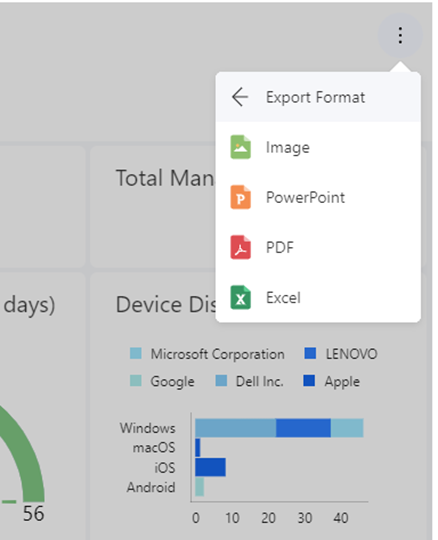Select the PDF export option

pos(318,247)
